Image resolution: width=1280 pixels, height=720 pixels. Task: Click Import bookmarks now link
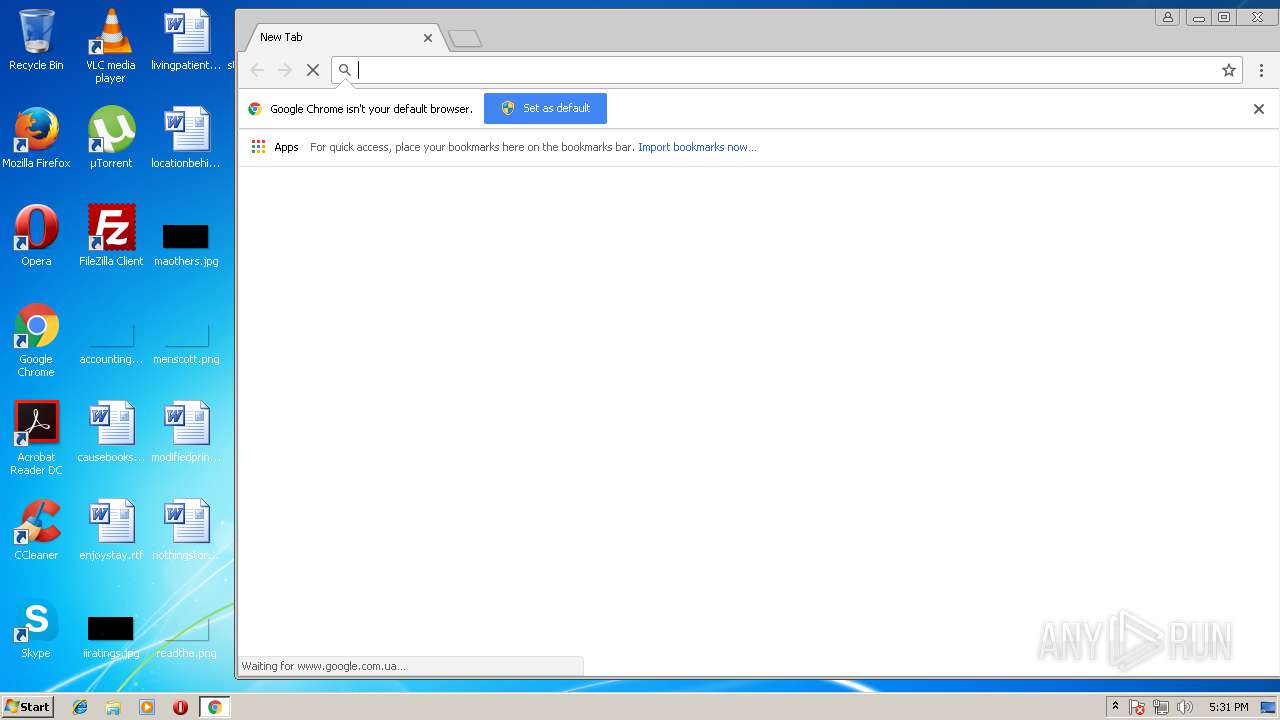(697, 147)
